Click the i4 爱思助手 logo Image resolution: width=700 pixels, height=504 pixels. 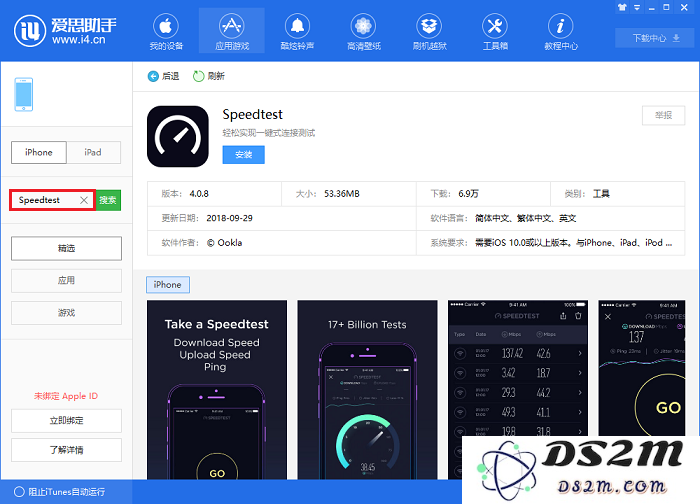65,30
